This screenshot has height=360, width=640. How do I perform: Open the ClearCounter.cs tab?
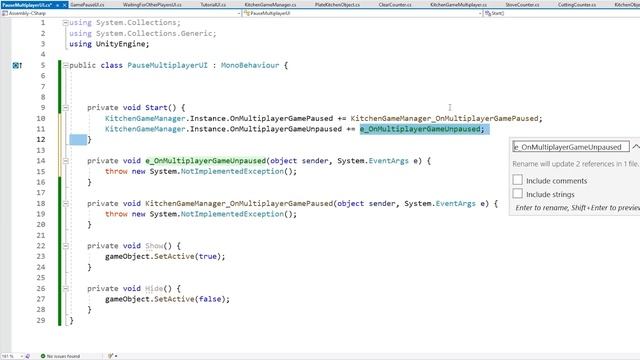395,4
